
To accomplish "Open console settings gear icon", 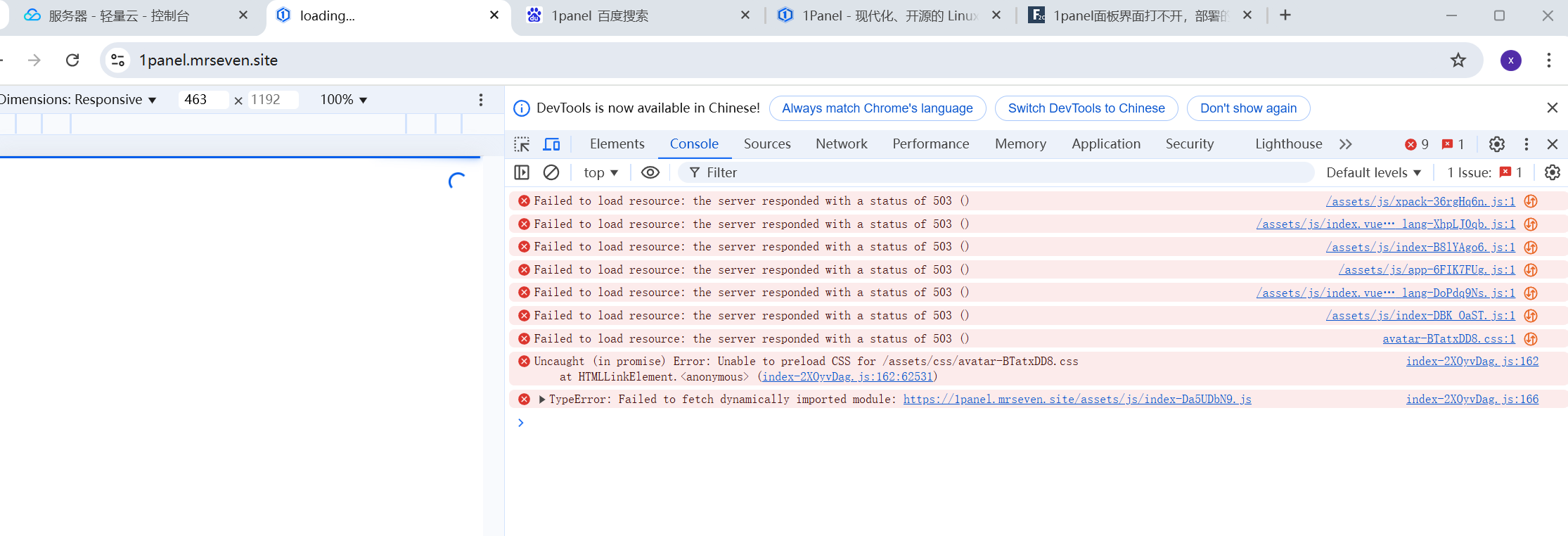I will pyautogui.click(x=1553, y=172).
